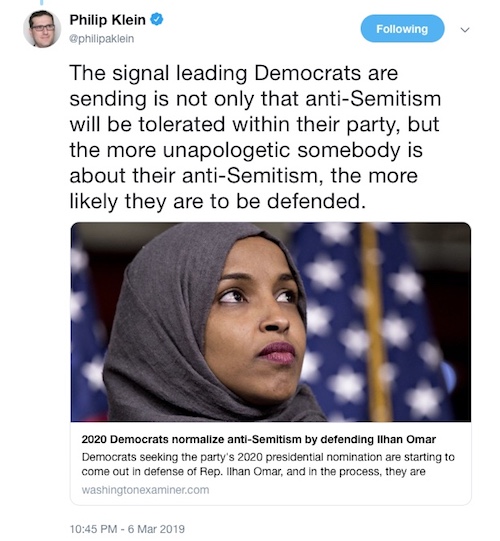Click Philip Klein's profile avatar

click(42, 29)
